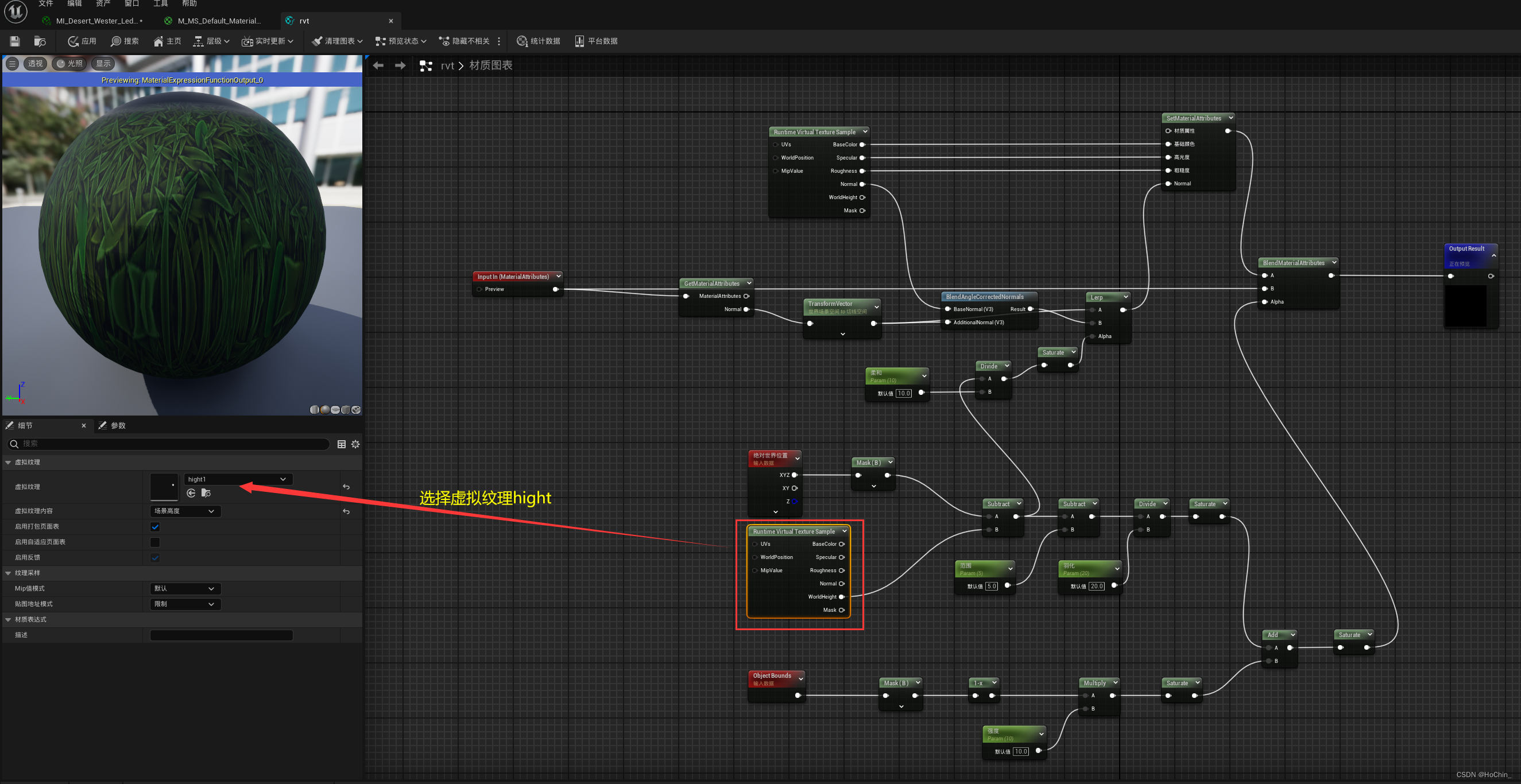Open the hight1 virtual texture dropdown
Image resolution: width=1521 pixels, height=784 pixels.
[x=237, y=479]
